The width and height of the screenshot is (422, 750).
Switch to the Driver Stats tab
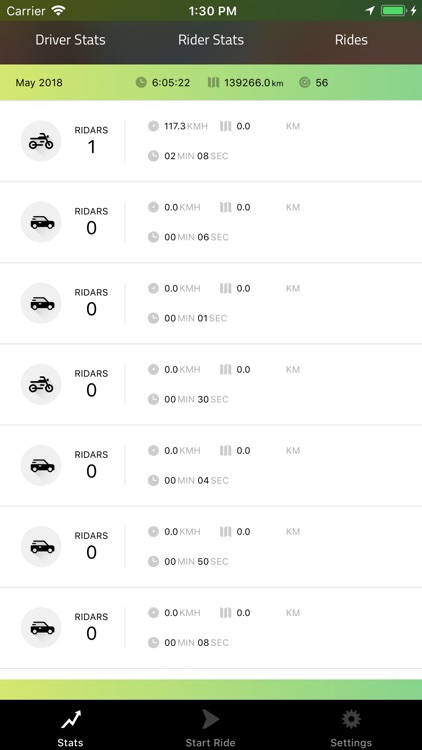point(70,40)
